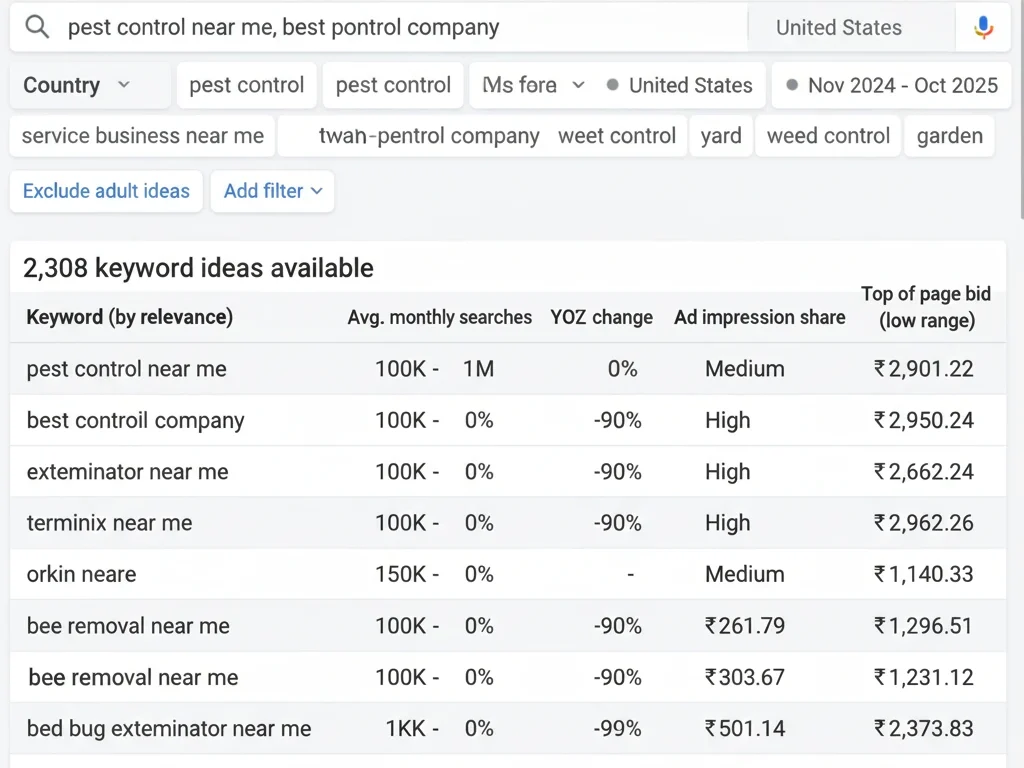Viewport: 1024px width, 768px height.
Task: Toggle the 'service business near me' chip
Action: coord(140,135)
